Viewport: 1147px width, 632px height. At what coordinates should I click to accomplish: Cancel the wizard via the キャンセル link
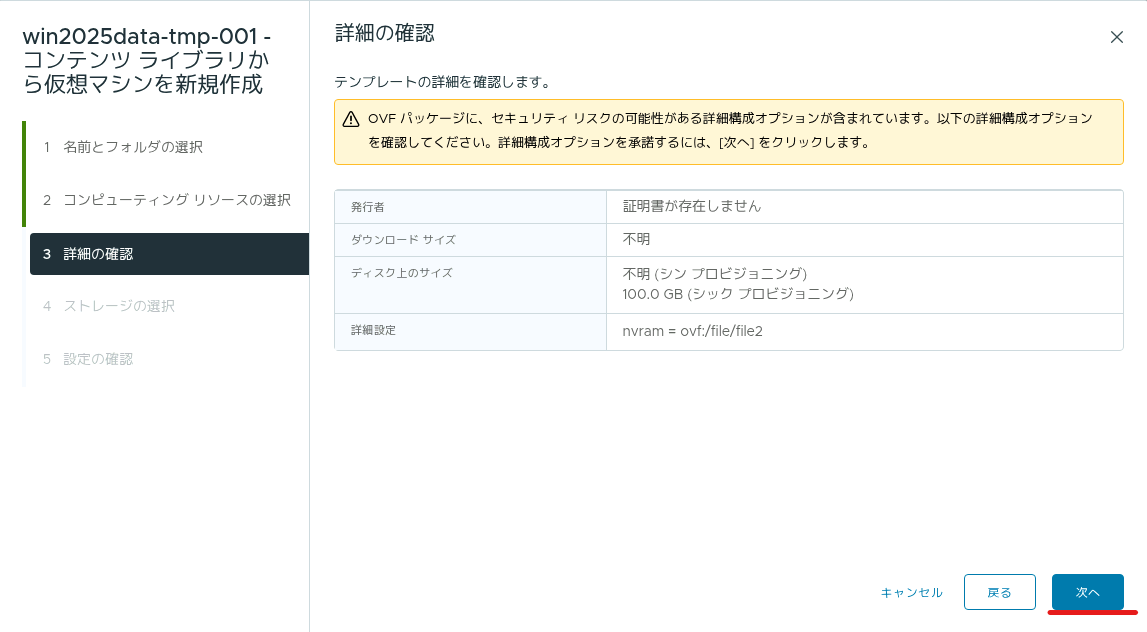[x=911, y=592]
